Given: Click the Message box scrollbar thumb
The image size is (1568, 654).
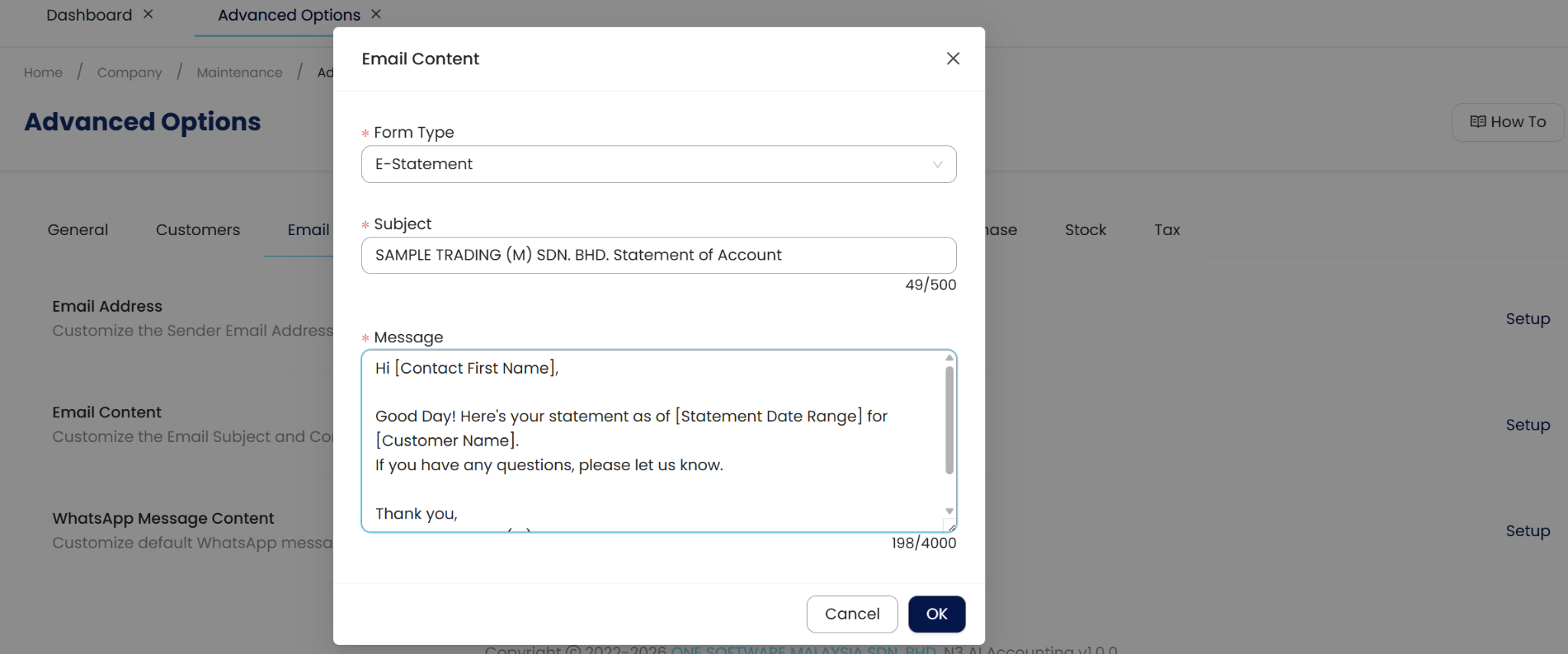Looking at the screenshot, I should pyautogui.click(x=949, y=420).
